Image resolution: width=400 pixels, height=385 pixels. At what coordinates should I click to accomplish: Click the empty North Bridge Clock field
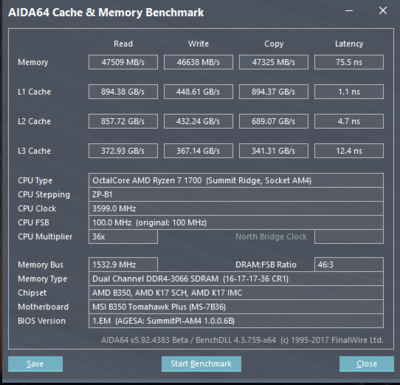pyautogui.click(x=349, y=237)
